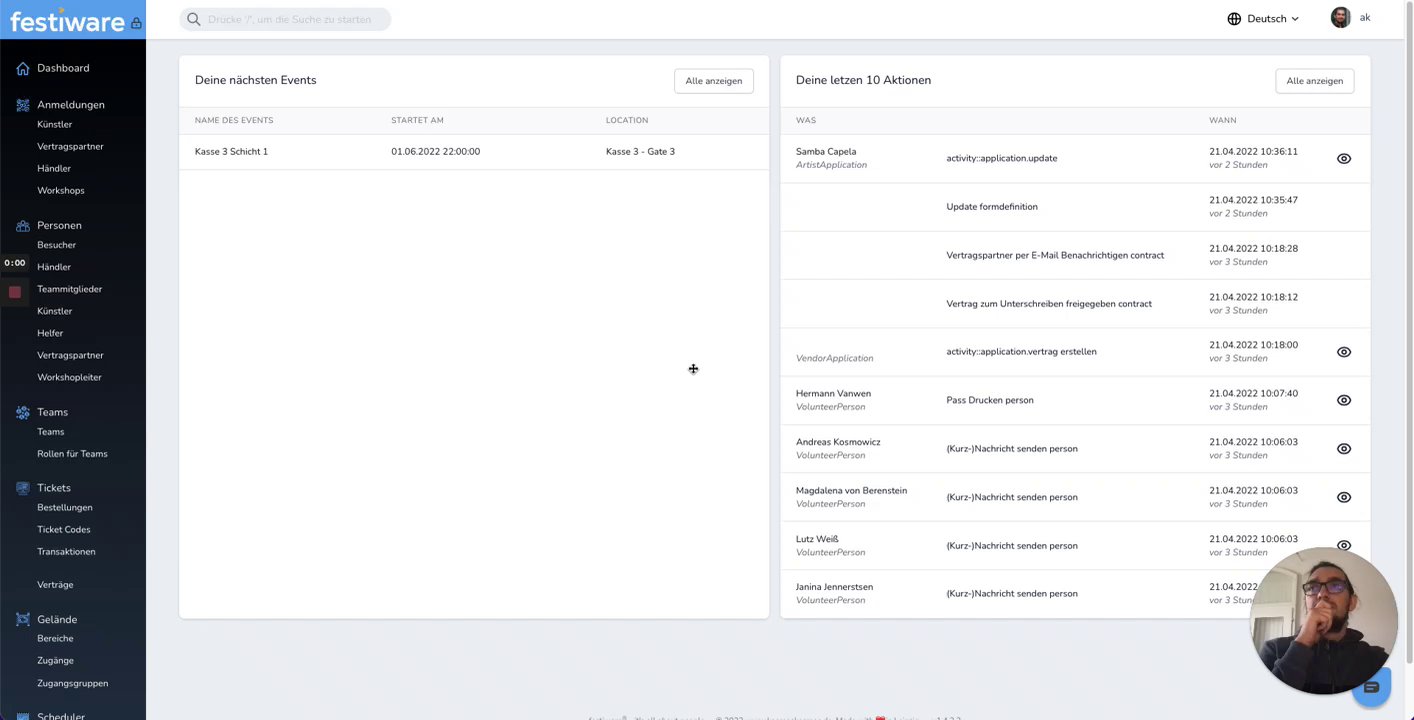Click the lock icon beside festiware logo
The height and width of the screenshot is (720, 1414).
(x=136, y=23)
